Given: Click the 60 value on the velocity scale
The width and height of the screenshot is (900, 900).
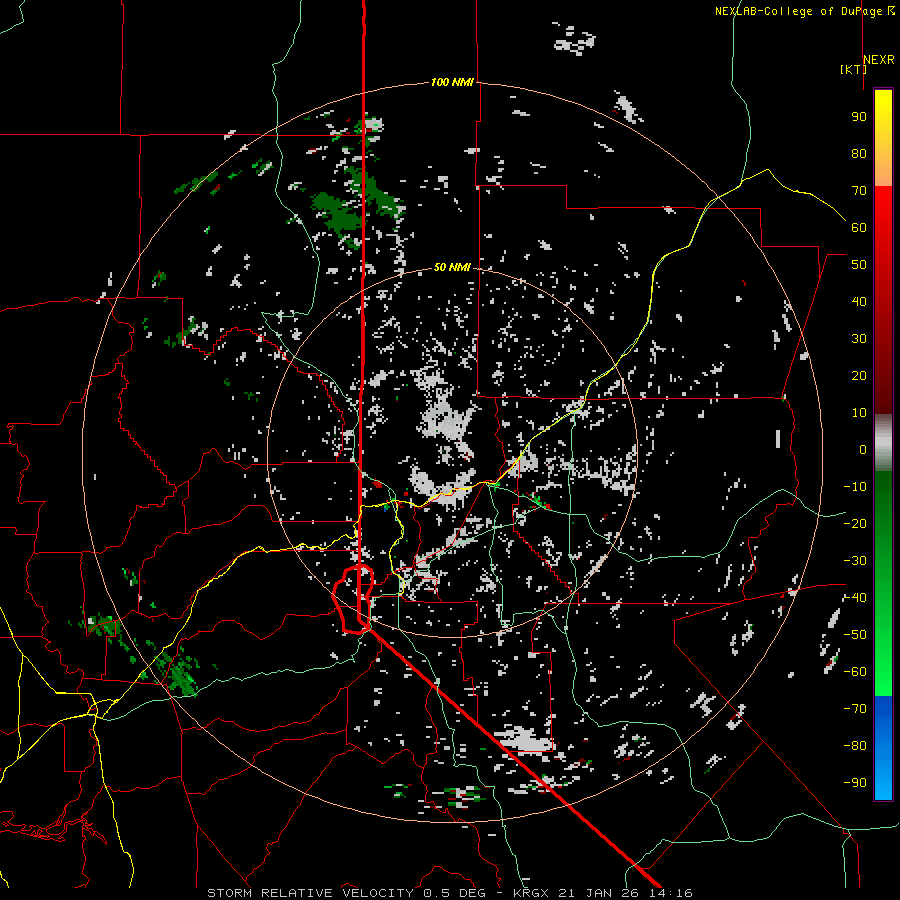Looking at the screenshot, I should point(859,228).
